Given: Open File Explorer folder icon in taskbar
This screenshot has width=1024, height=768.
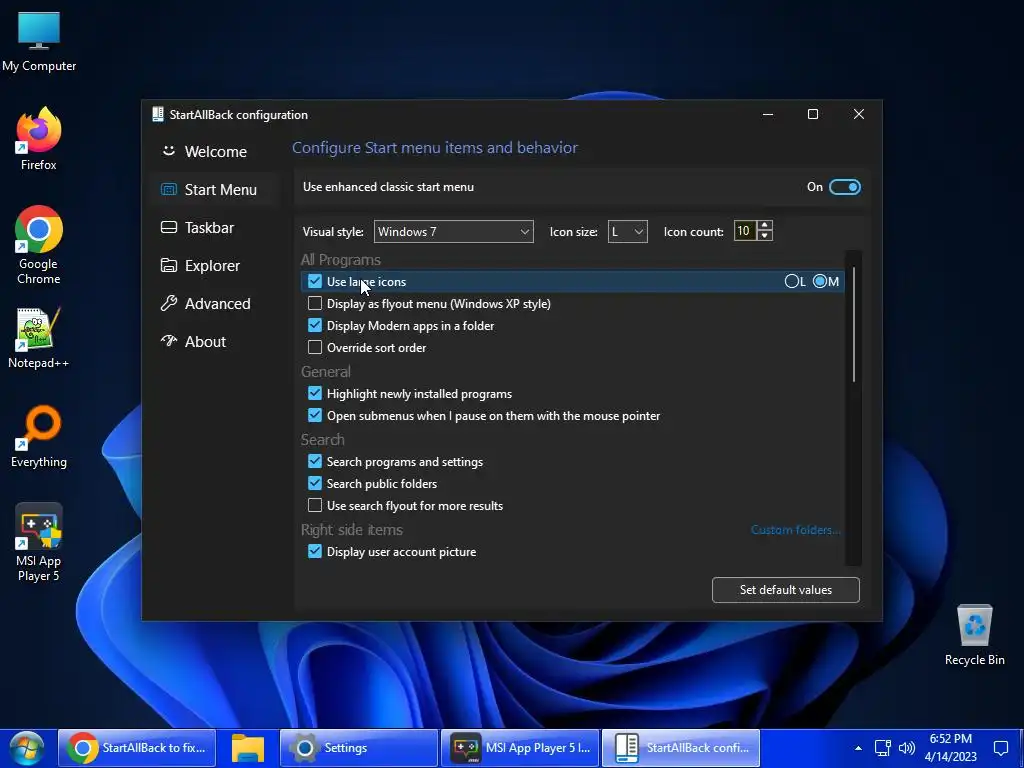Looking at the screenshot, I should click(248, 748).
